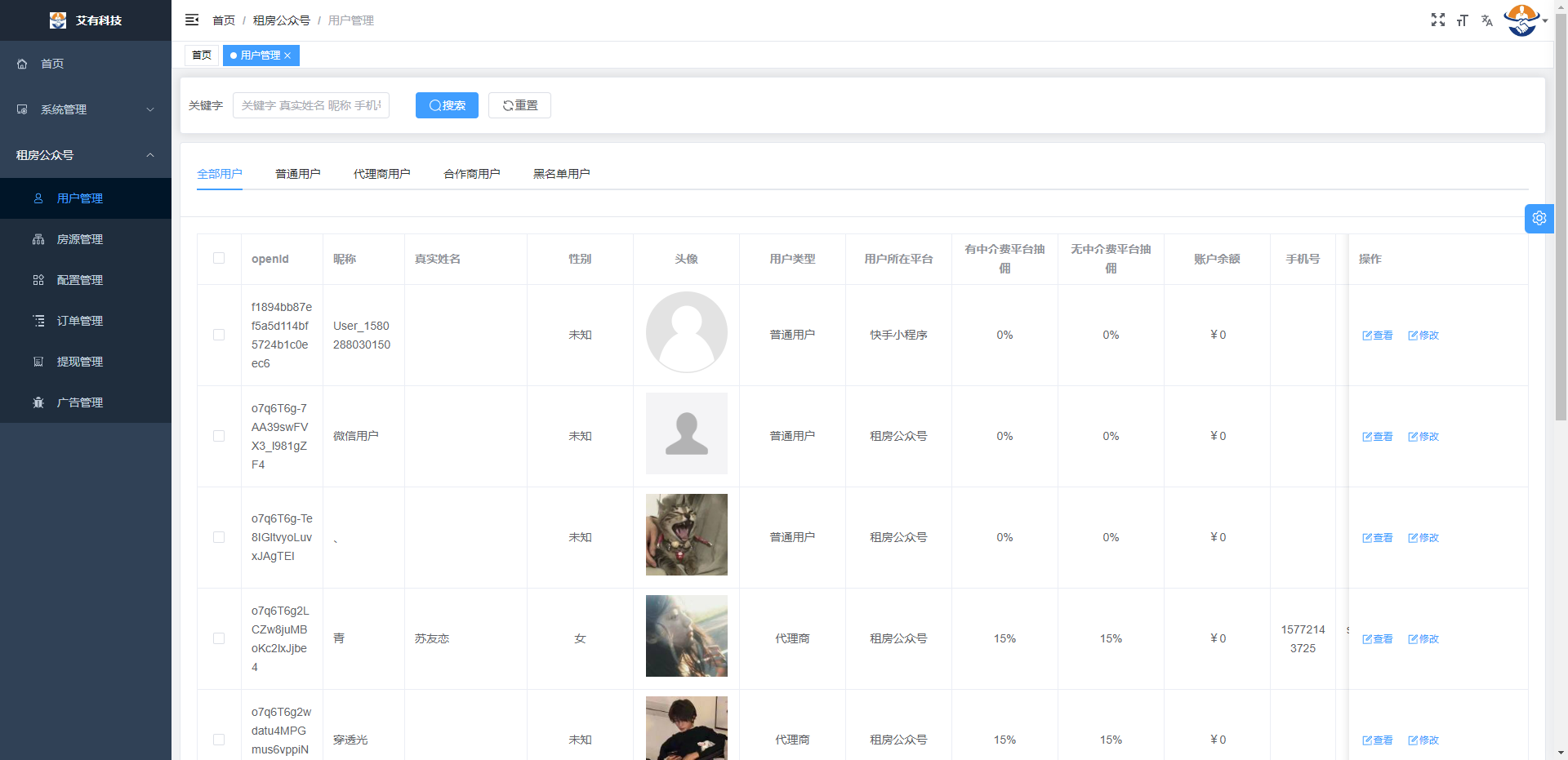The height and width of the screenshot is (760, 1568).
Task: Click the 用户类型 column header
Action: tap(792, 259)
